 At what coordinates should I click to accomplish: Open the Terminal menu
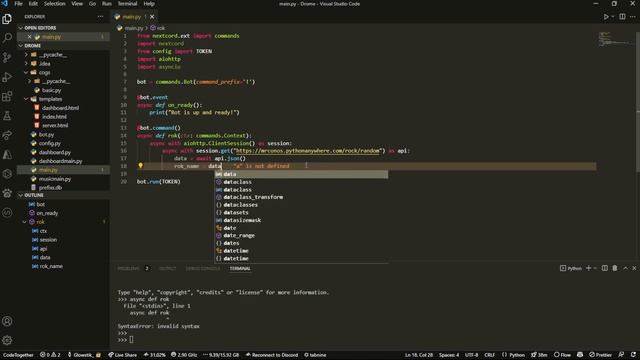(127, 4)
